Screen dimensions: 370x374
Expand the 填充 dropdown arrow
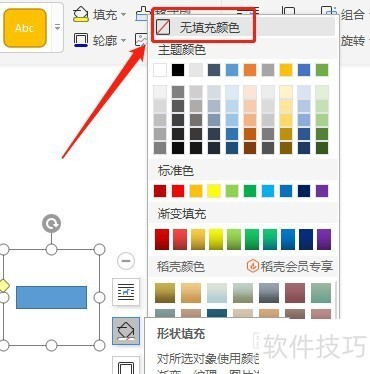pos(123,14)
